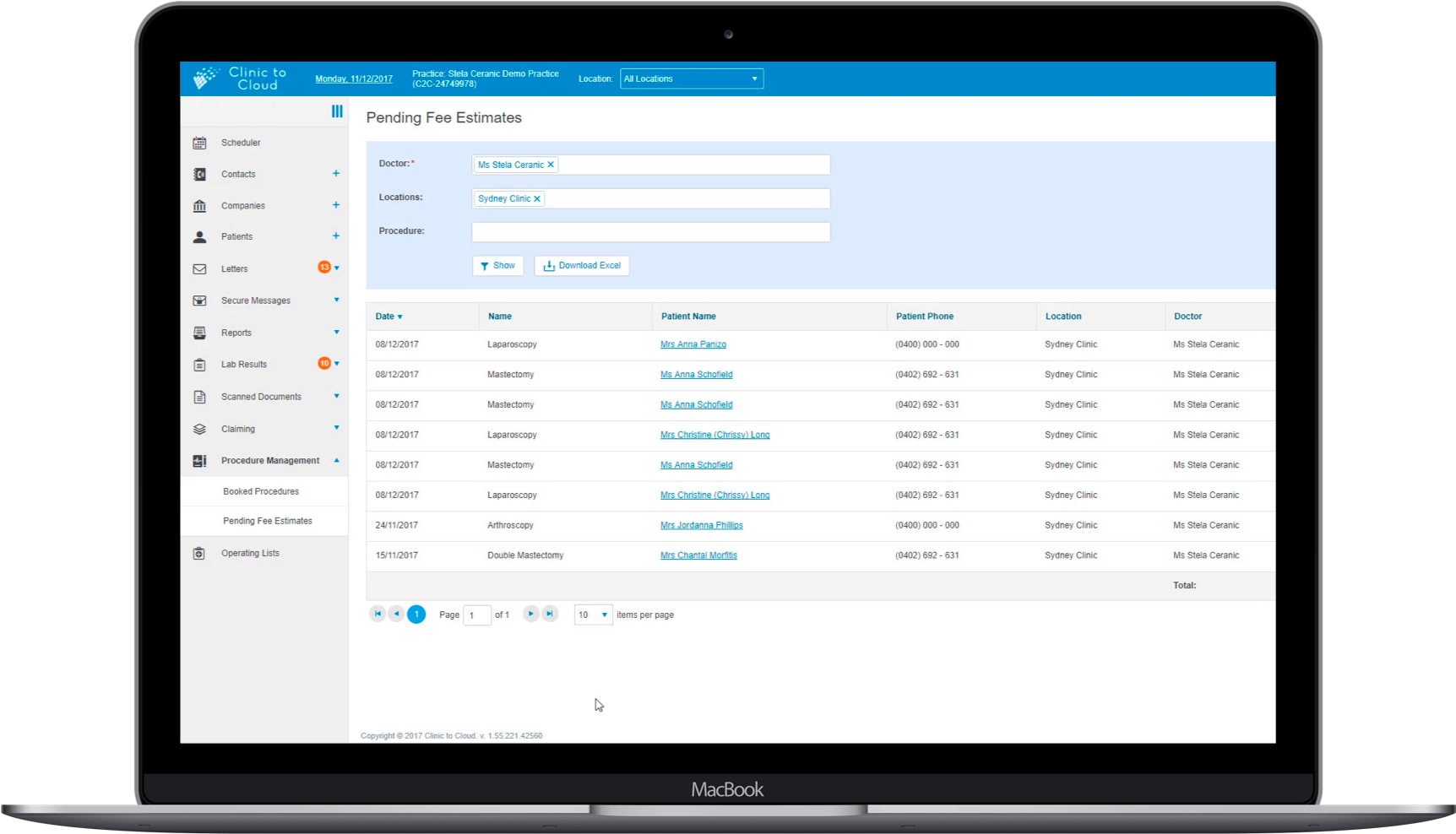Select Pending Fee Estimates in sidebar
This screenshot has height=834, width=1456.
(267, 522)
